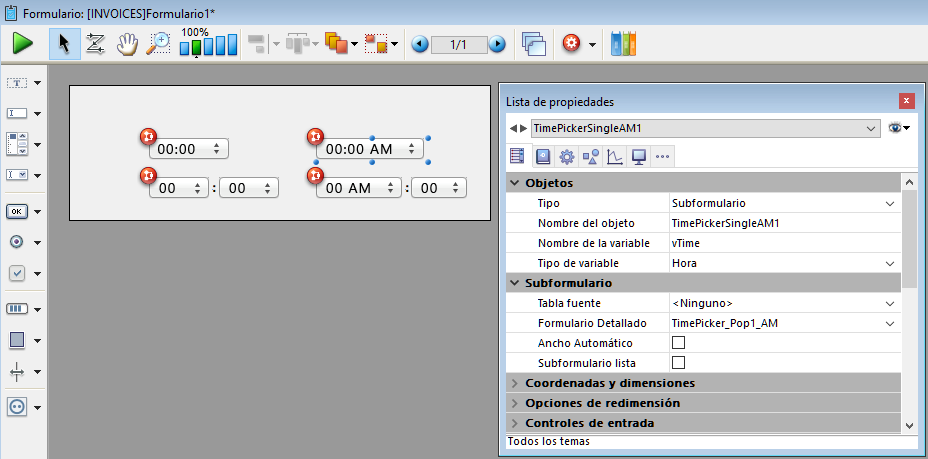Open the Formulario Detallado dropdown

pos(890,323)
